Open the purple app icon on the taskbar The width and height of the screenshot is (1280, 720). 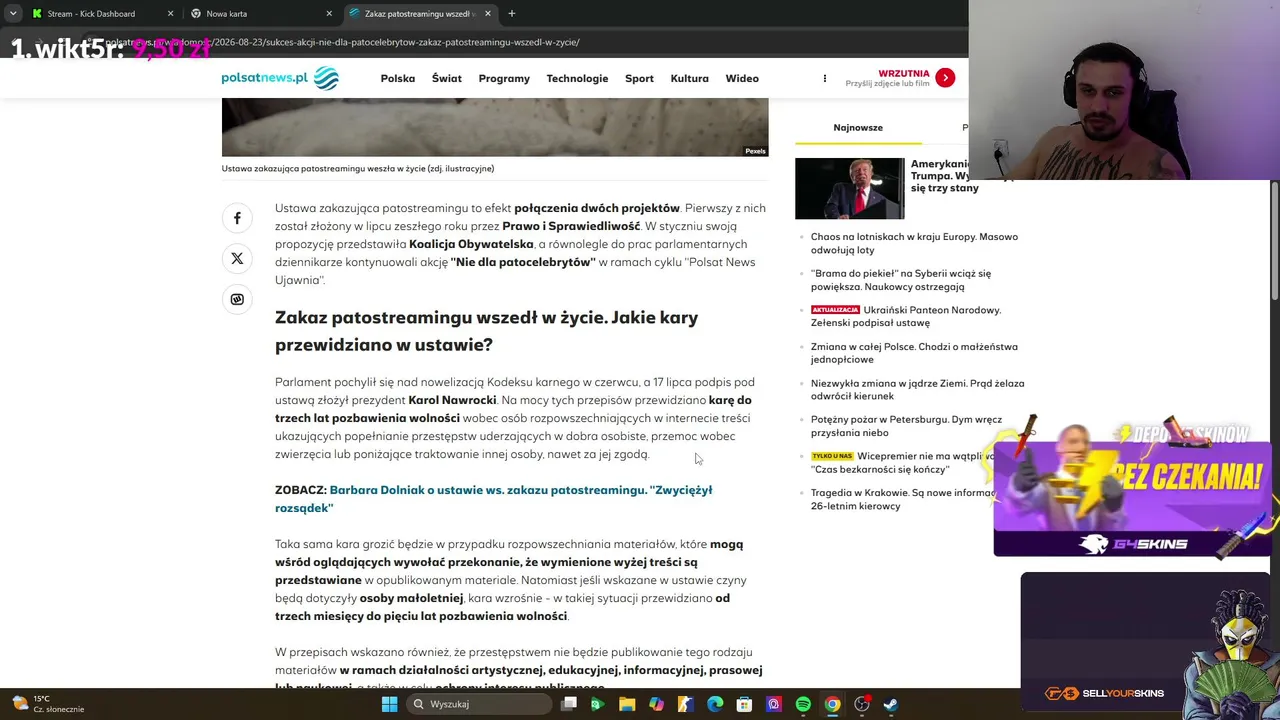click(x=774, y=704)
